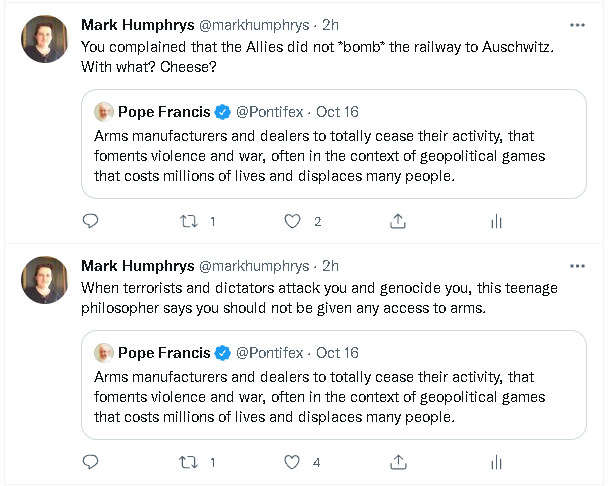Like the teenage philosopher tweet
Viewport: 610px width, 486px height.
click(293, 462)
